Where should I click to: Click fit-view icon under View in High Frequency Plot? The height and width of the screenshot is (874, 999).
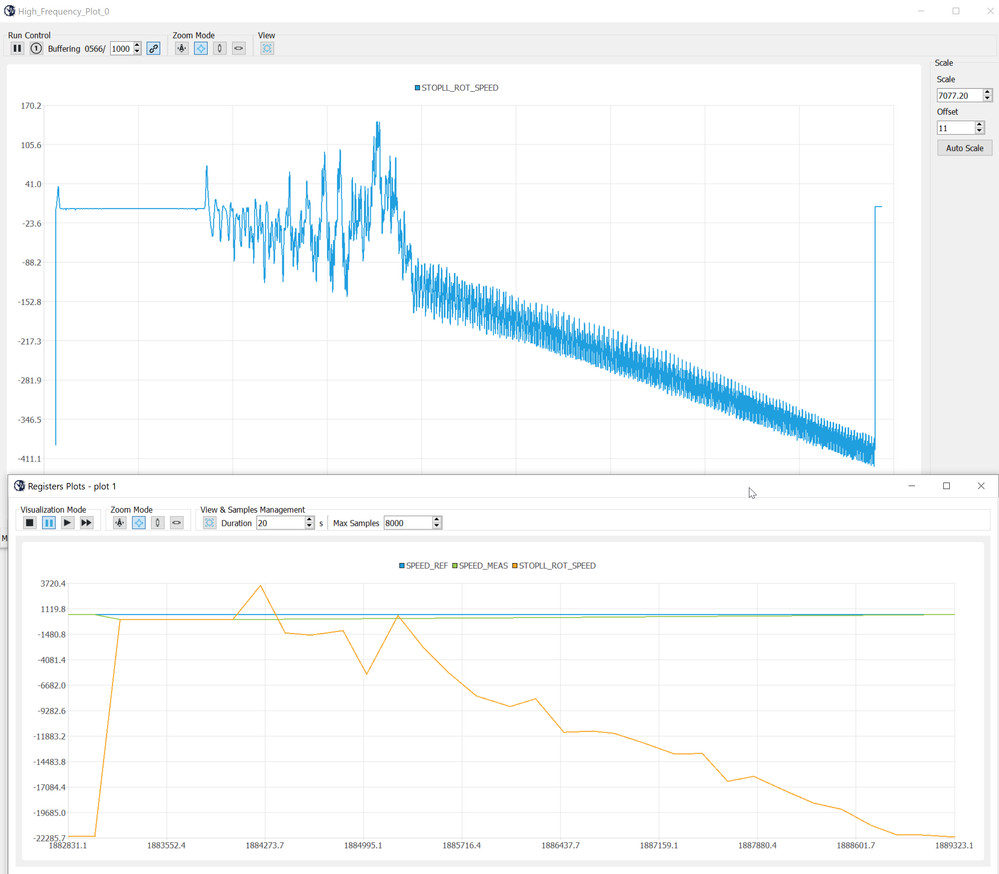coord(267,48)
